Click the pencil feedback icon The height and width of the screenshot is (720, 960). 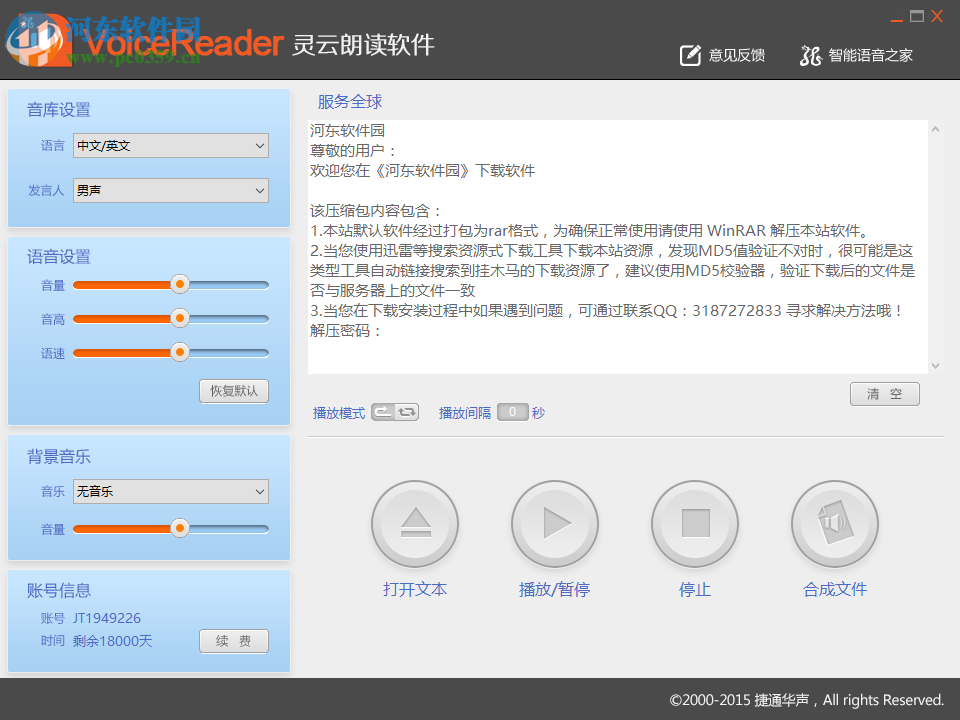click(x=689, y=55)
